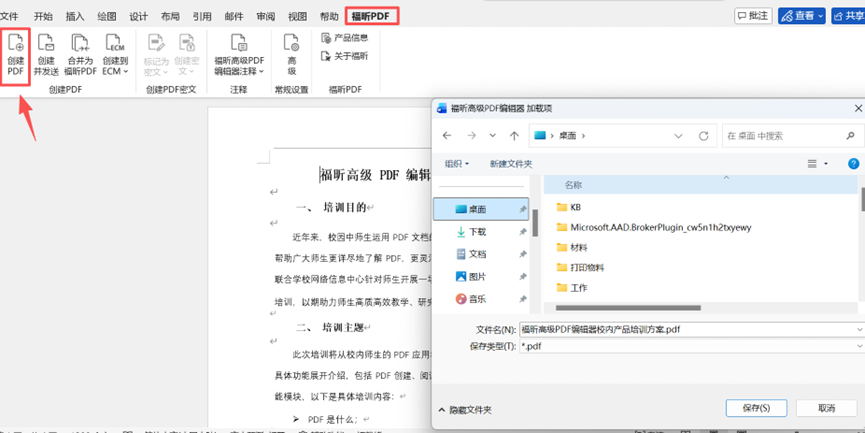Collapse folders with 隐藏文件夹 toggle
This screenshot has height=433, width=865.
click(x=465, y=409)
